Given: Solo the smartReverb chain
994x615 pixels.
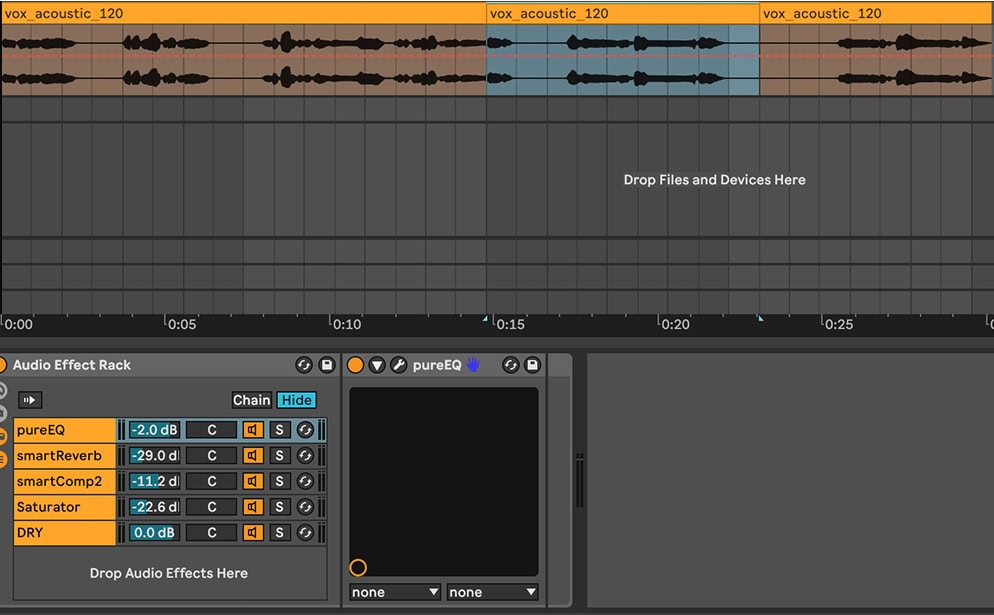Looking at the screenshot, I should coord(280,456).
